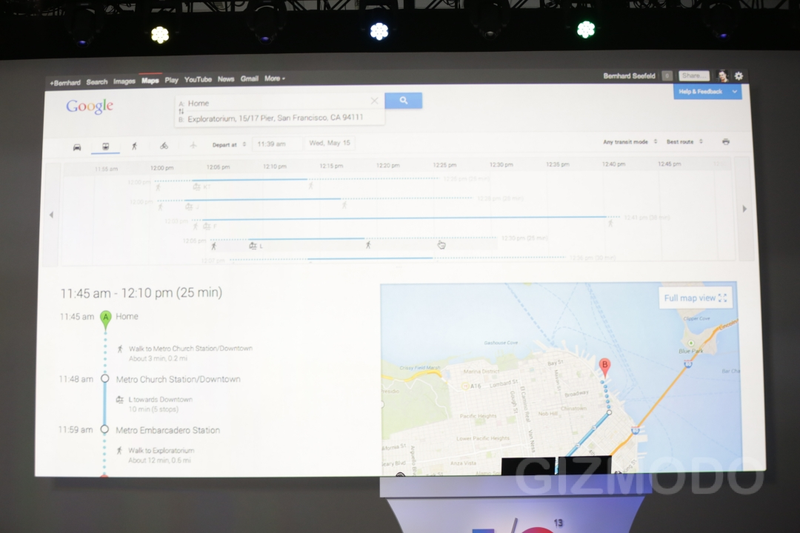Open YouTube in the top bar
This screenshot has width=800, height=533.
click(198, 80)
